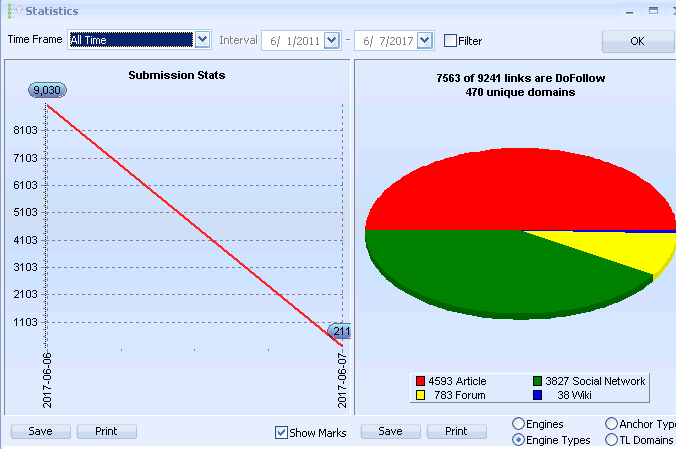Click the '470 unique domains' text
676x449 pixels.
click(x=520, y=92)
